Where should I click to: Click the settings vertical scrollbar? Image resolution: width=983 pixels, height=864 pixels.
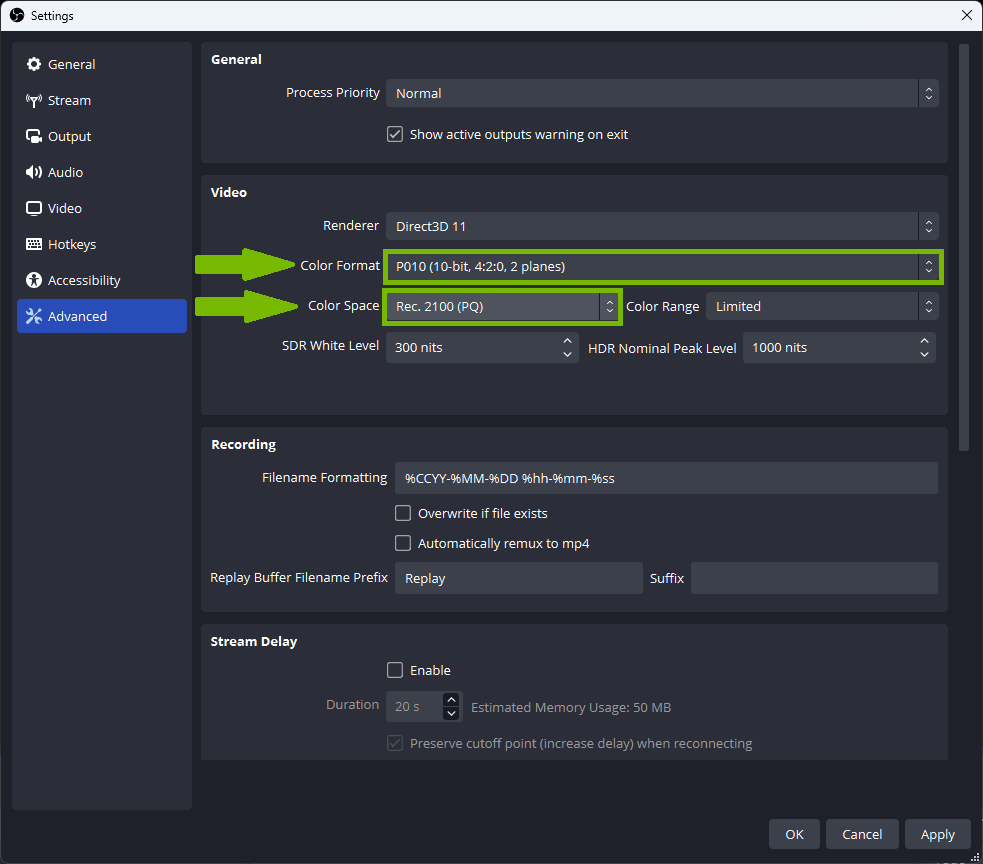tap(964, 247)
